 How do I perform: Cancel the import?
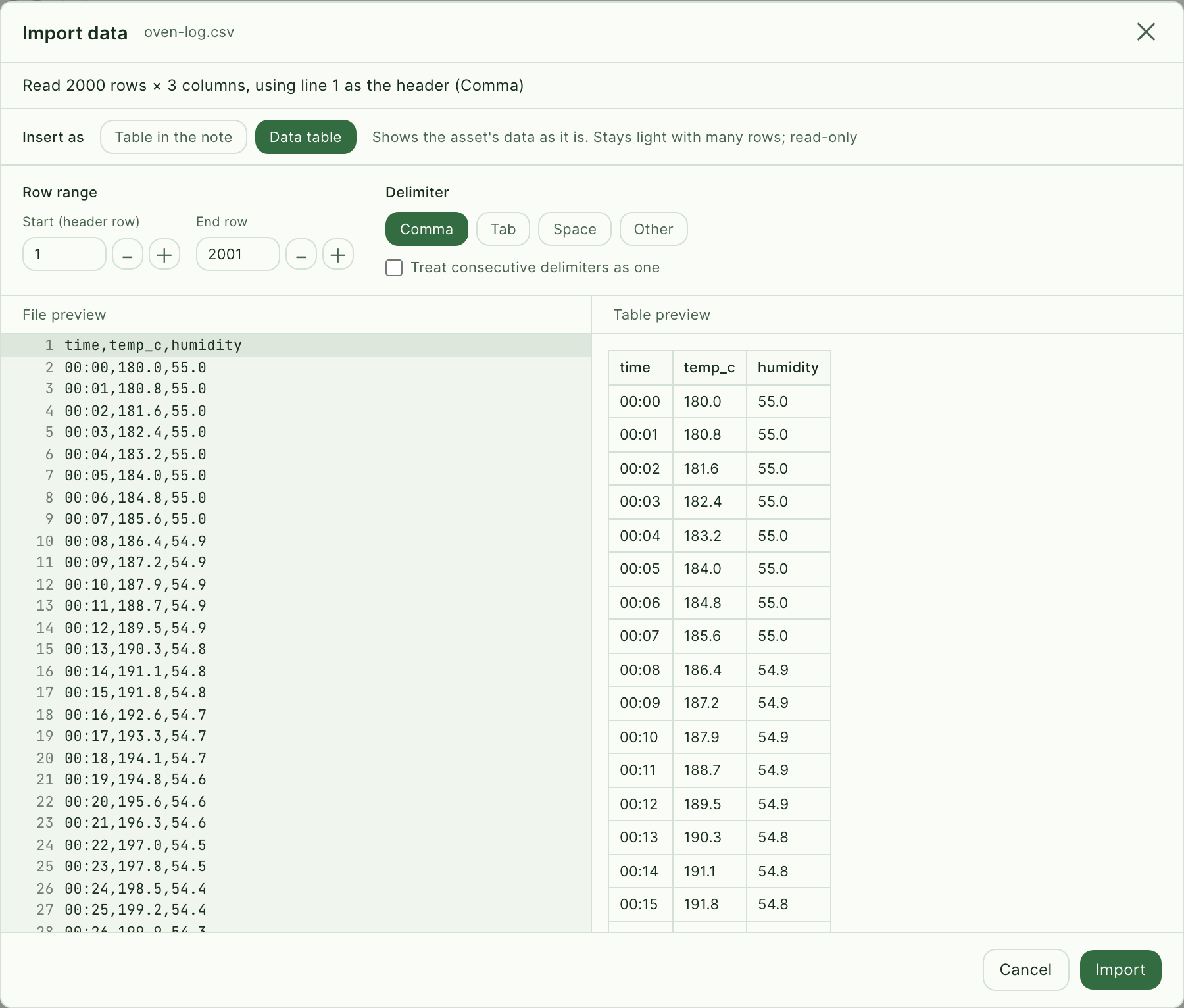(1026, 970)
